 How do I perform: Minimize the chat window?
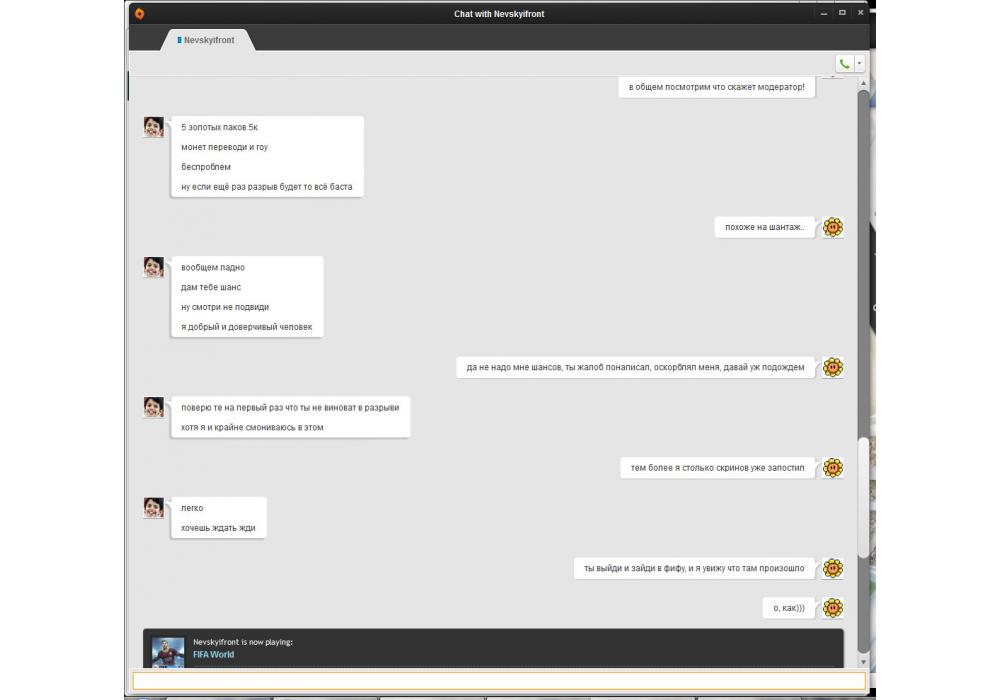point(823,13)
